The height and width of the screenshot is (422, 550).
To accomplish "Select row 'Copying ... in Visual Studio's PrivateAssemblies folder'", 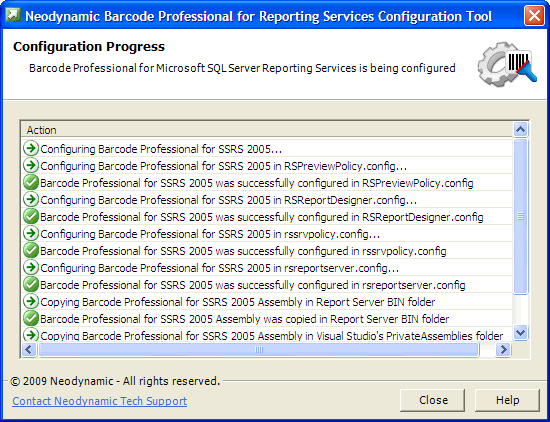I will coord(267,335).
